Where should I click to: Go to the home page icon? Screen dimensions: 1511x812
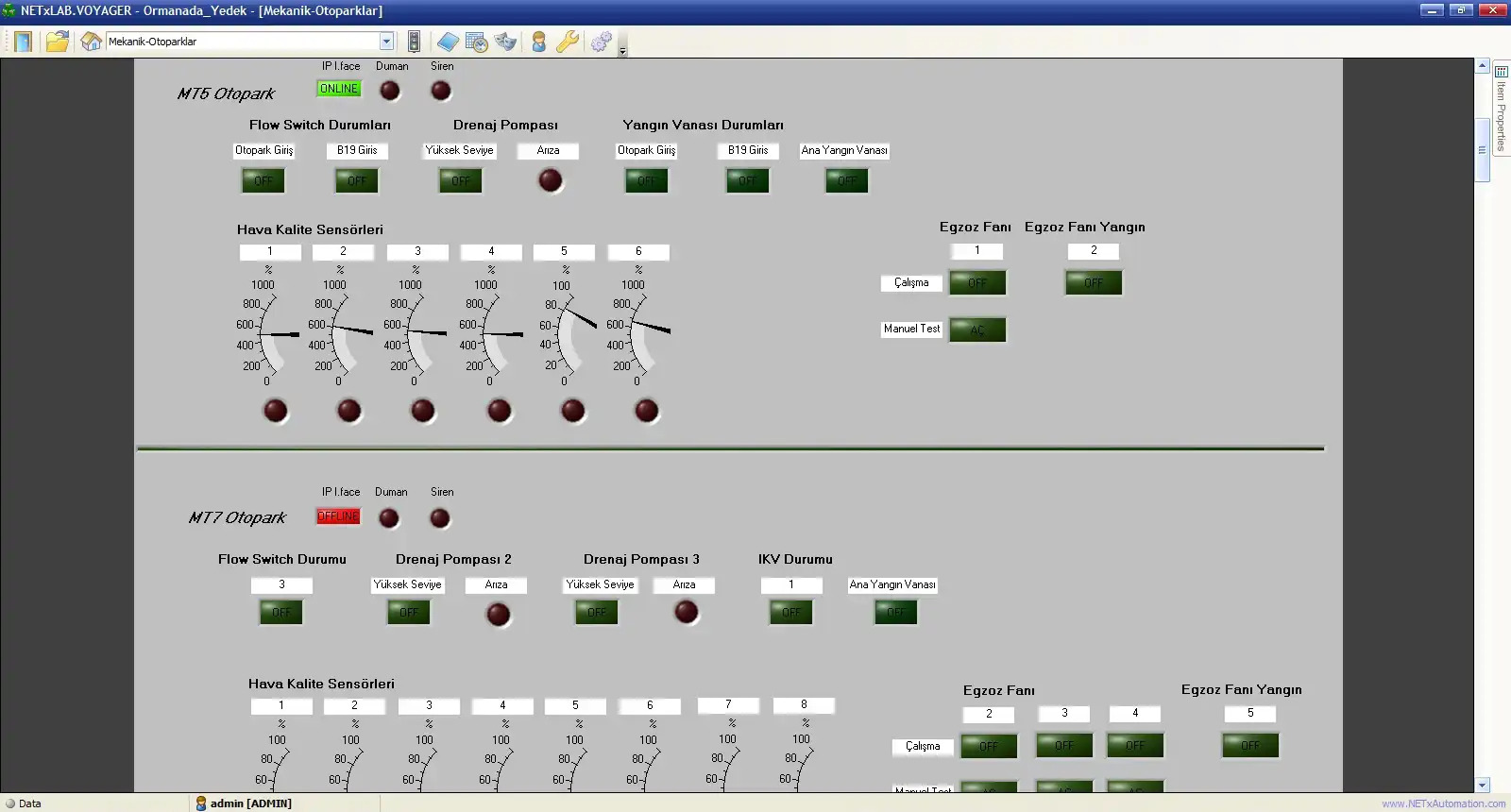tap(91, 42)
